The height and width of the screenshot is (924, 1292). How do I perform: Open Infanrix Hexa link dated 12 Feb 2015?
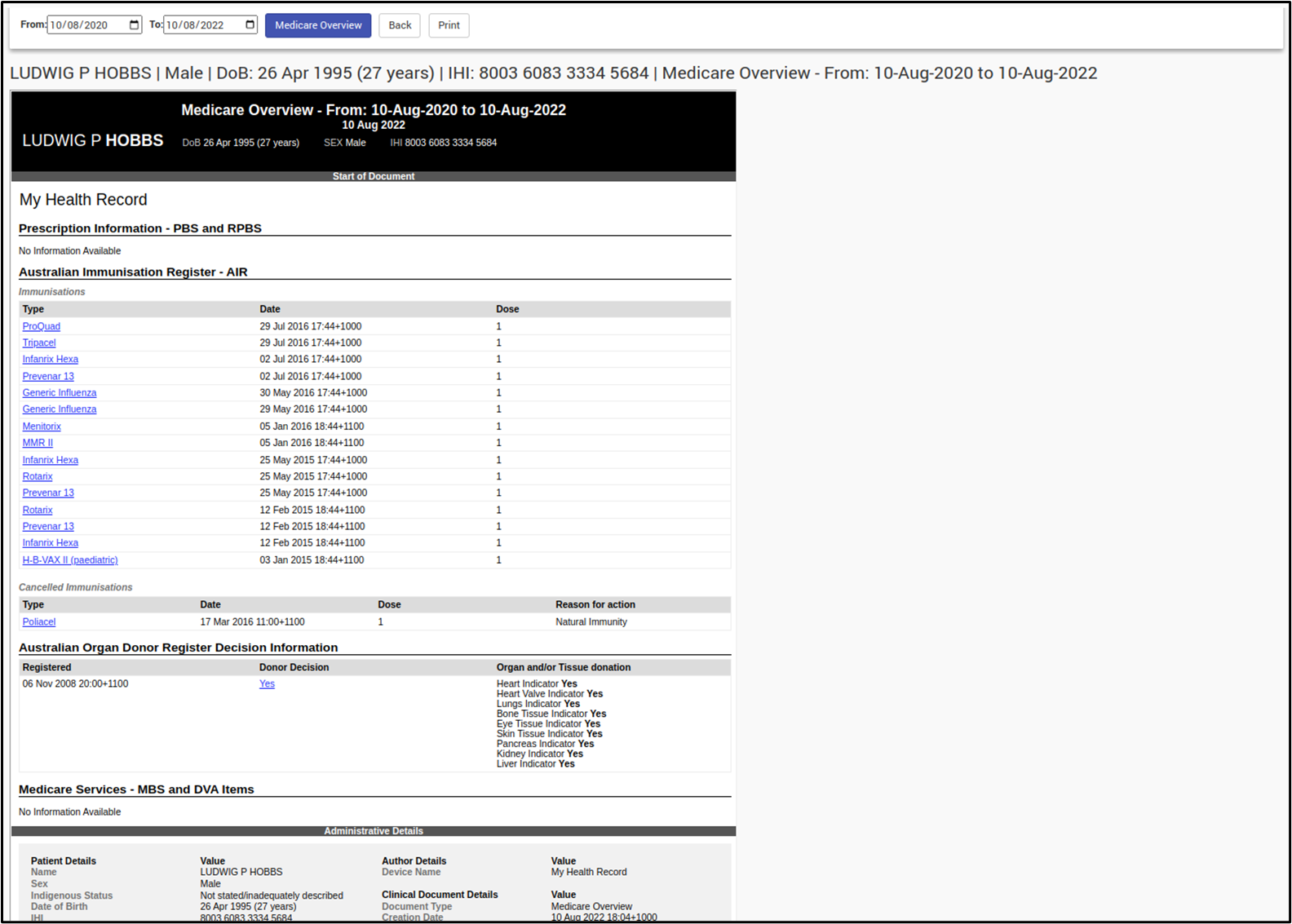point(51,542)
